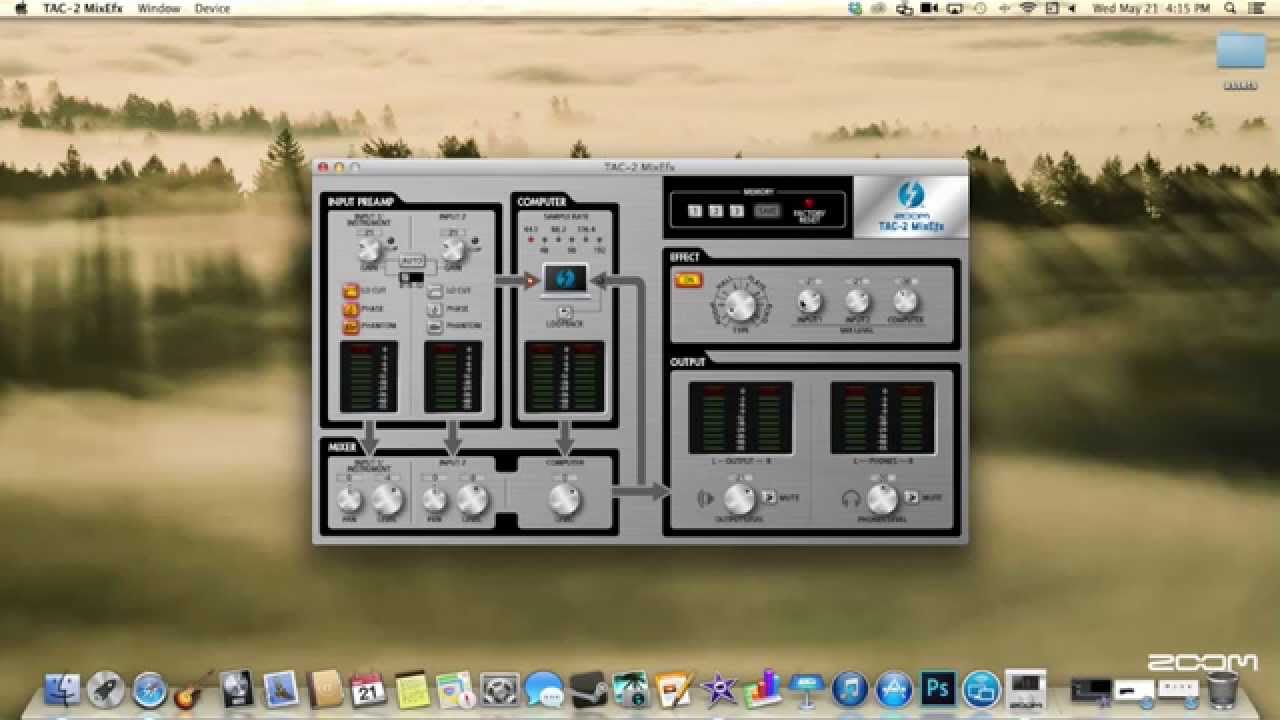Open the Trash in the Dock
The height and width of the screenshot is (720, 1280).
point(1222,689)
